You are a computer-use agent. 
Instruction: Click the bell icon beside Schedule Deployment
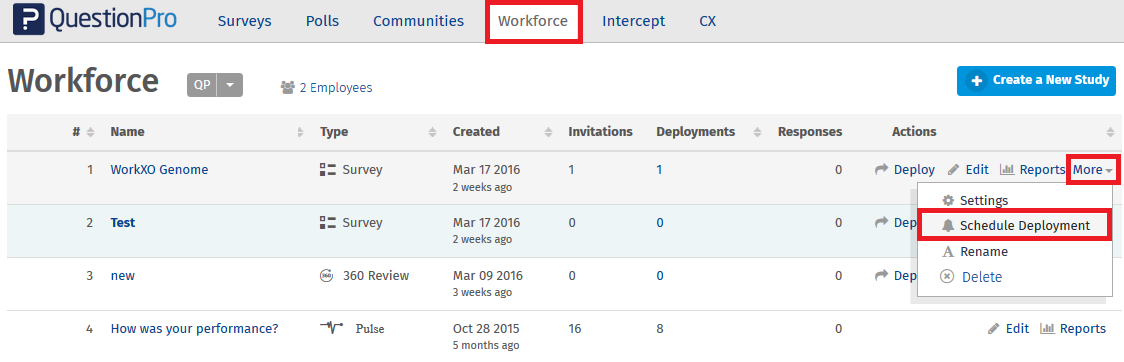click(x=948, y=226)
